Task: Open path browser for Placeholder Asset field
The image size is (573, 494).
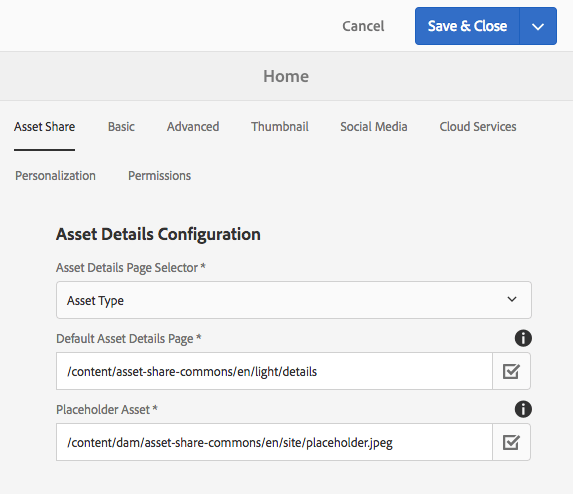Action: click(511, 442)
